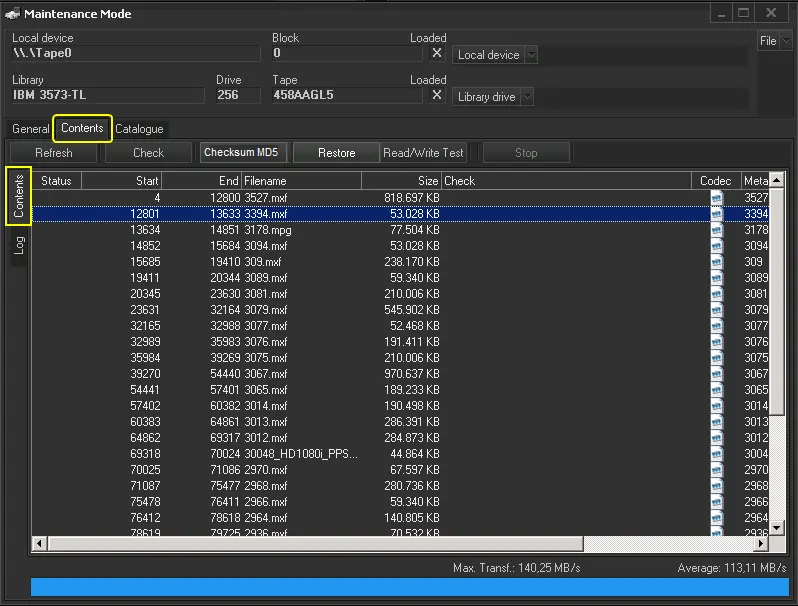This screenshot has height=606, width=798.
Task: Click the codec icon for 2970.mxf row
Action: 716,470
